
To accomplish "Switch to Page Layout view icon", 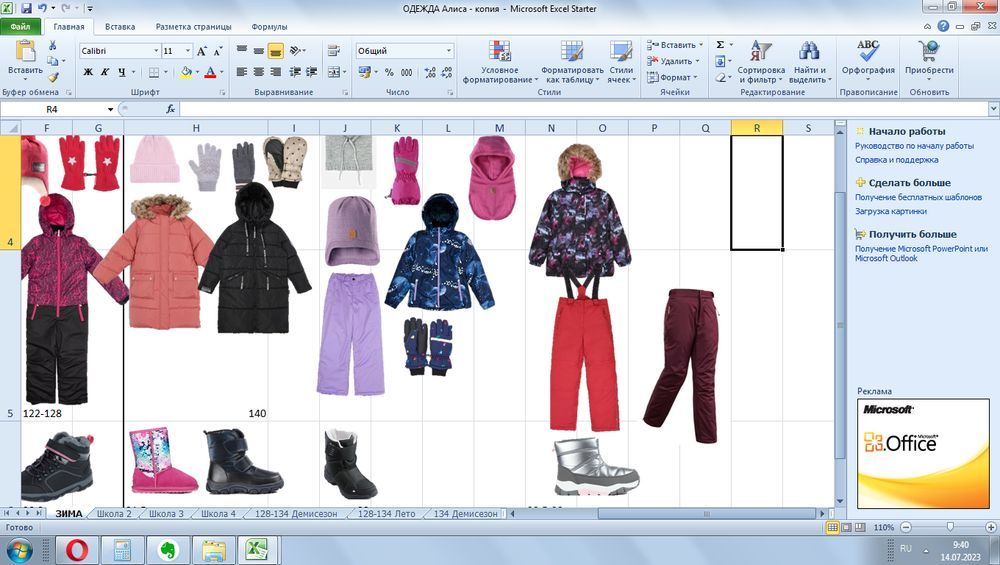I will tap(846, 527).
